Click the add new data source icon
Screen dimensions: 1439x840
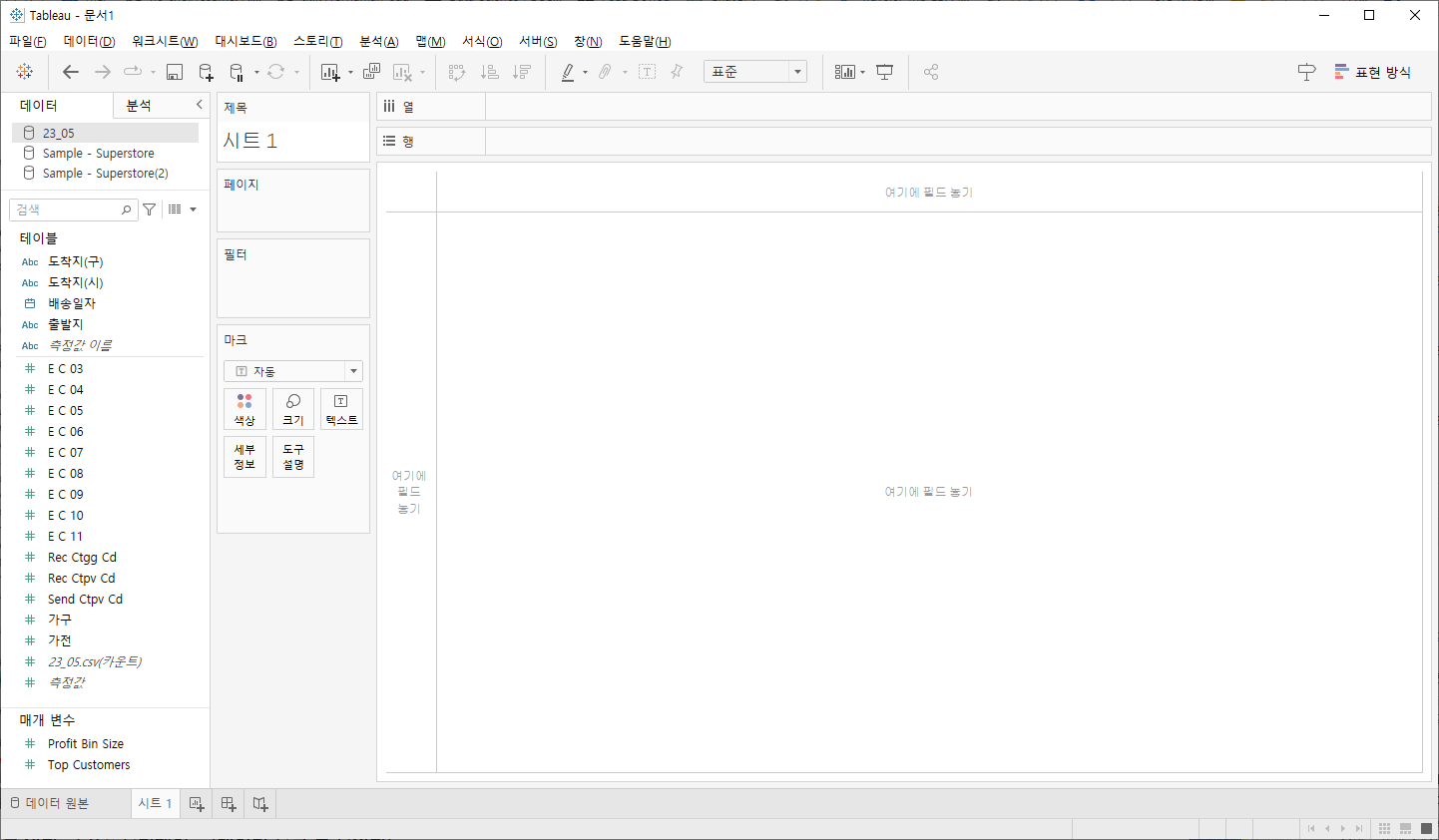pos(206,72)
